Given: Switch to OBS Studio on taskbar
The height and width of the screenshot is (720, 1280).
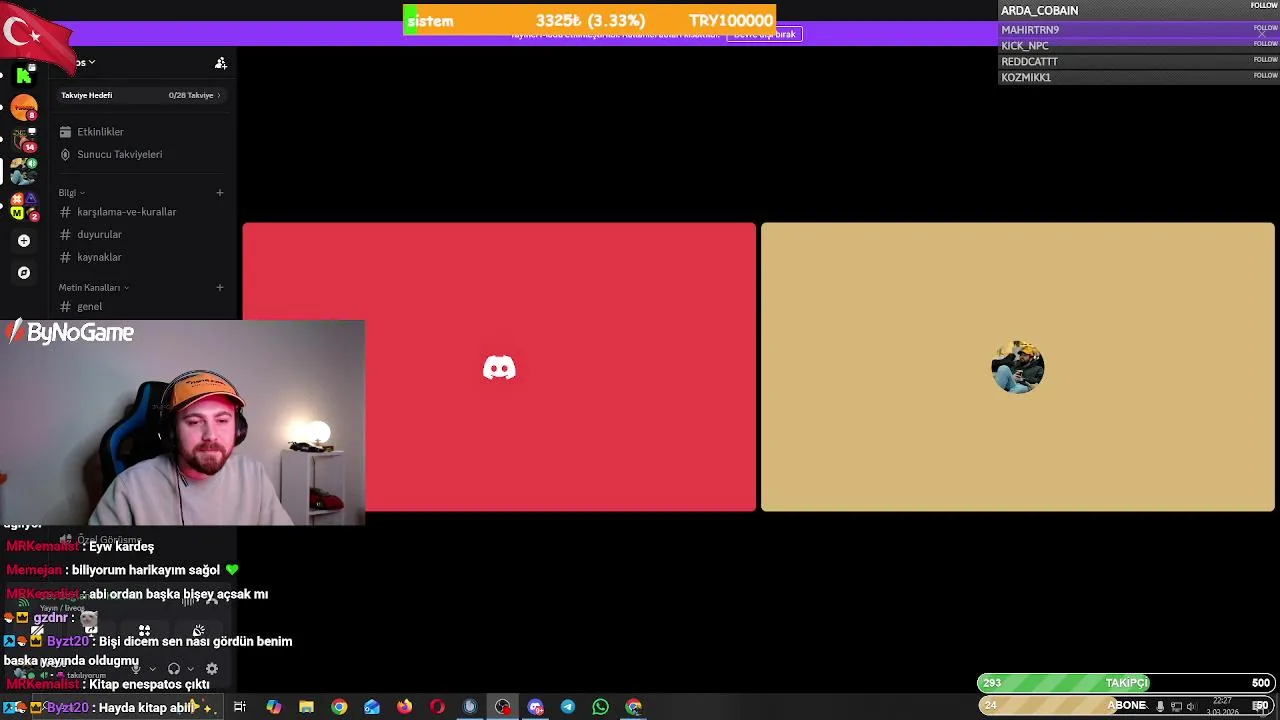Looking at the screenshot, I should 502,707.
